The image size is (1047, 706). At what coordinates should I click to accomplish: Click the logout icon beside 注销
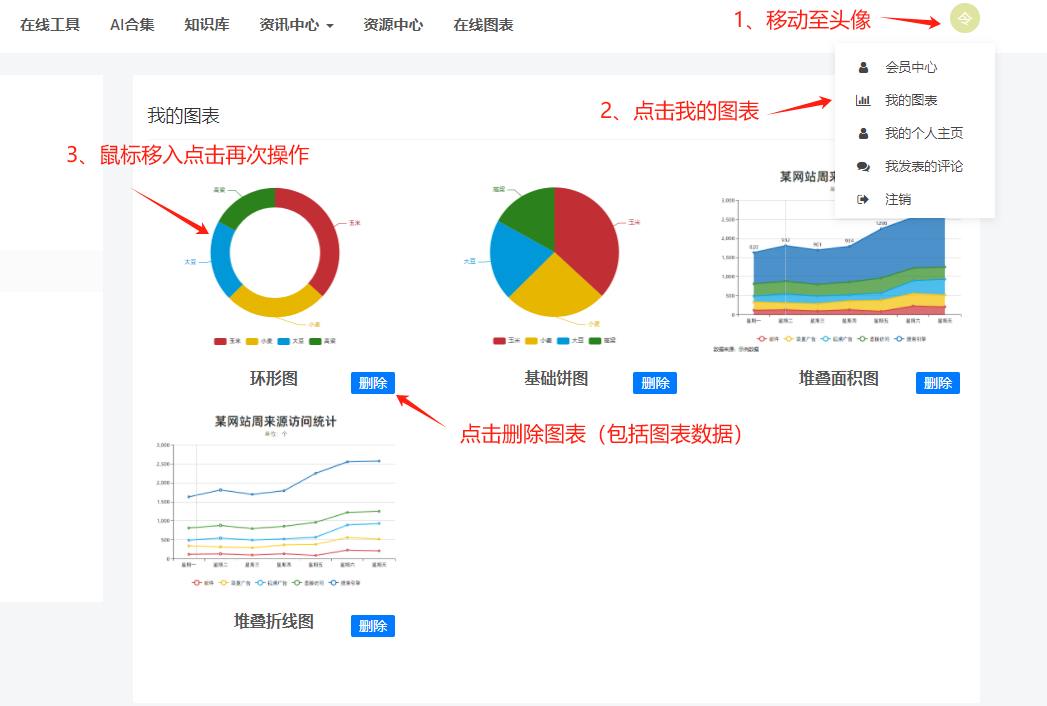point(862,198)
